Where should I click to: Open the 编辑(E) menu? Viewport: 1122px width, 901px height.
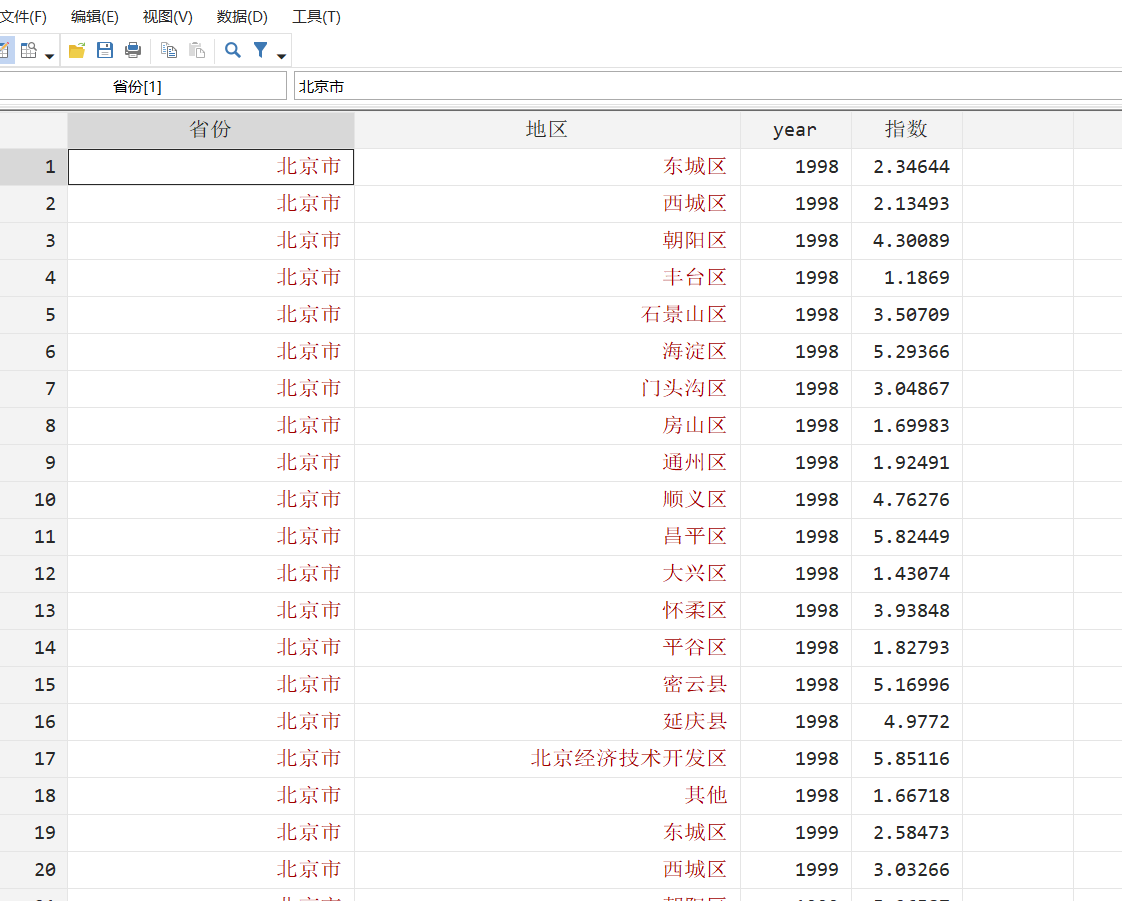click(94, 16)
